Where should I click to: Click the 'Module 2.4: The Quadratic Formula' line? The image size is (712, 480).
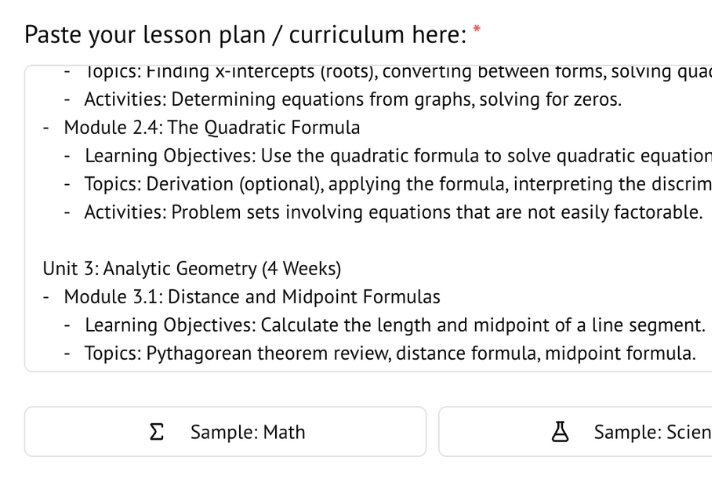point(211,128)
